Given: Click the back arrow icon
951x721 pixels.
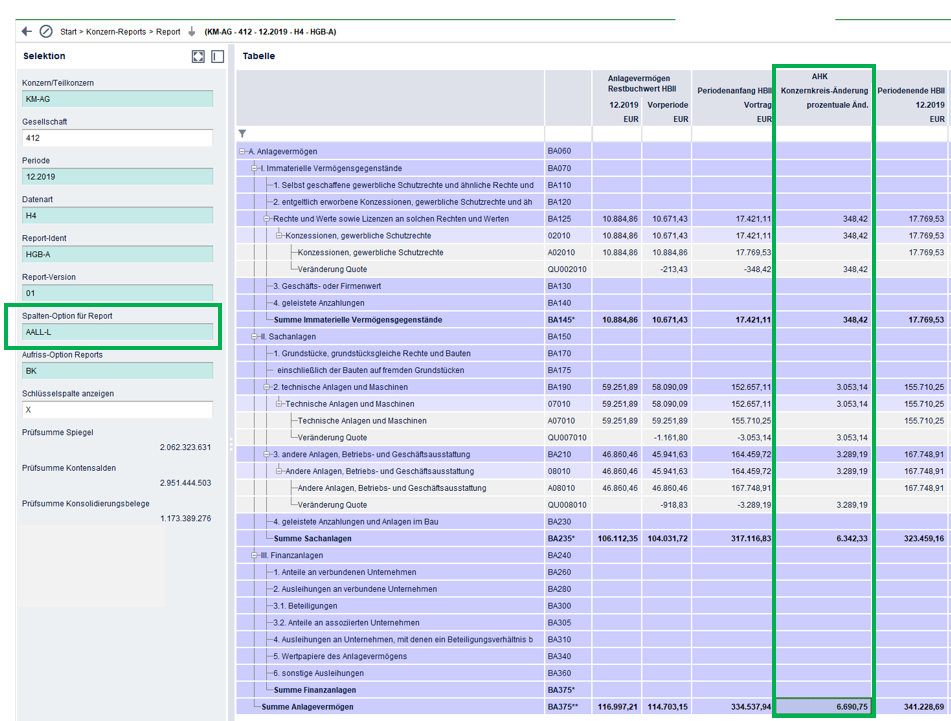Looking at the screenshot, I should click(x=27, y=32).
